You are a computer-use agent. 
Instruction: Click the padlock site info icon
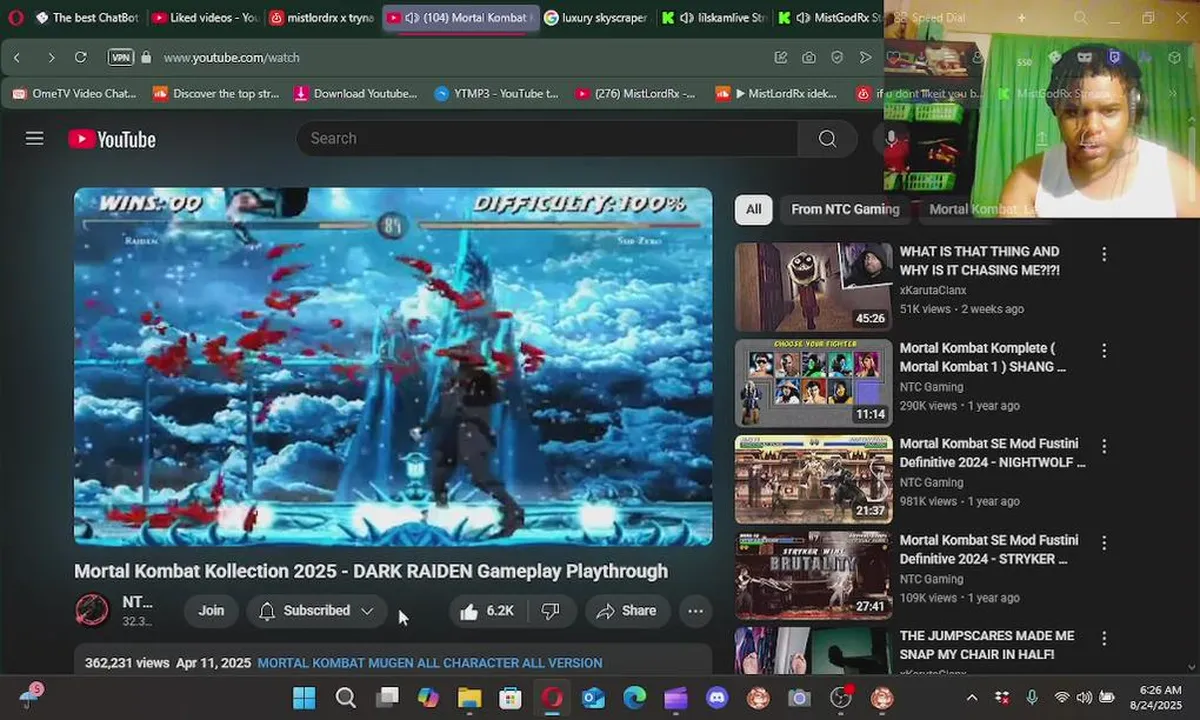147,58
